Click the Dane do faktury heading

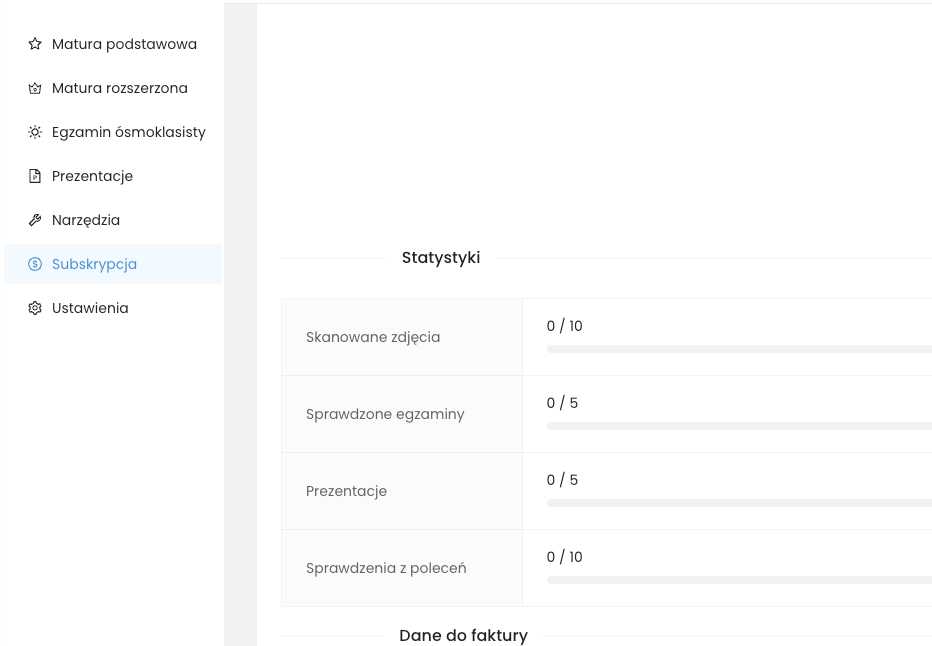click(463, 636)
